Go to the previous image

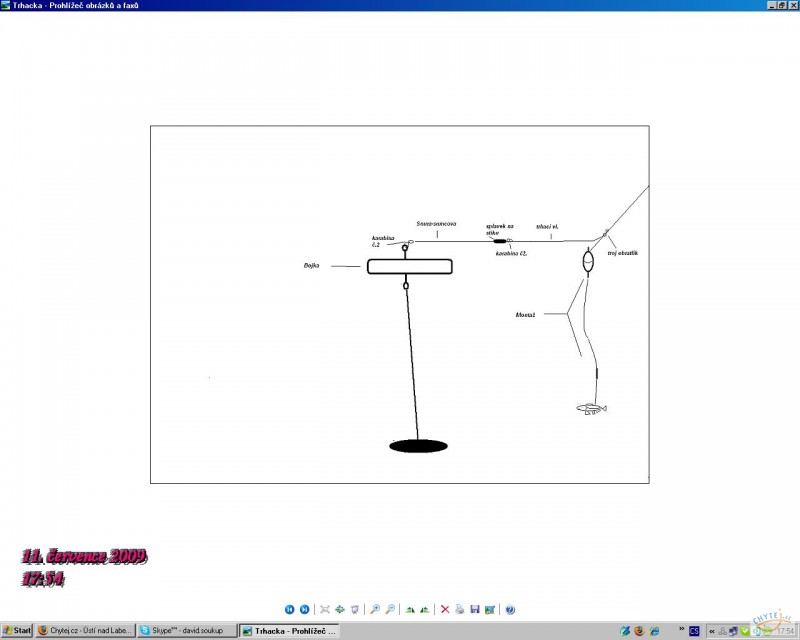click(x=290, y=609)
